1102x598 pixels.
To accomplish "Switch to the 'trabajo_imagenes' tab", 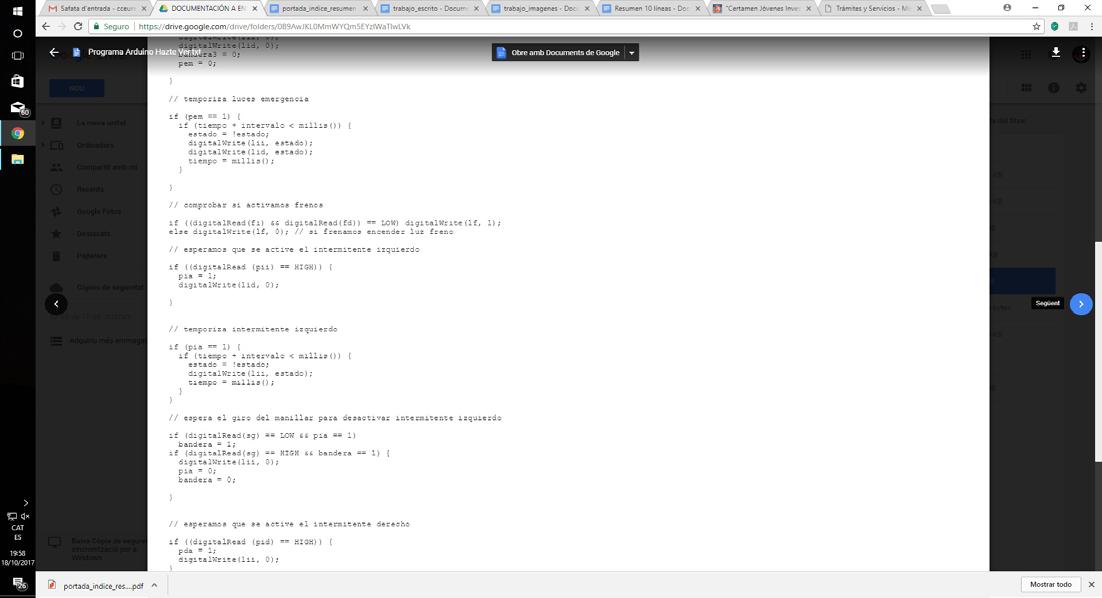I will click(541, 8).
